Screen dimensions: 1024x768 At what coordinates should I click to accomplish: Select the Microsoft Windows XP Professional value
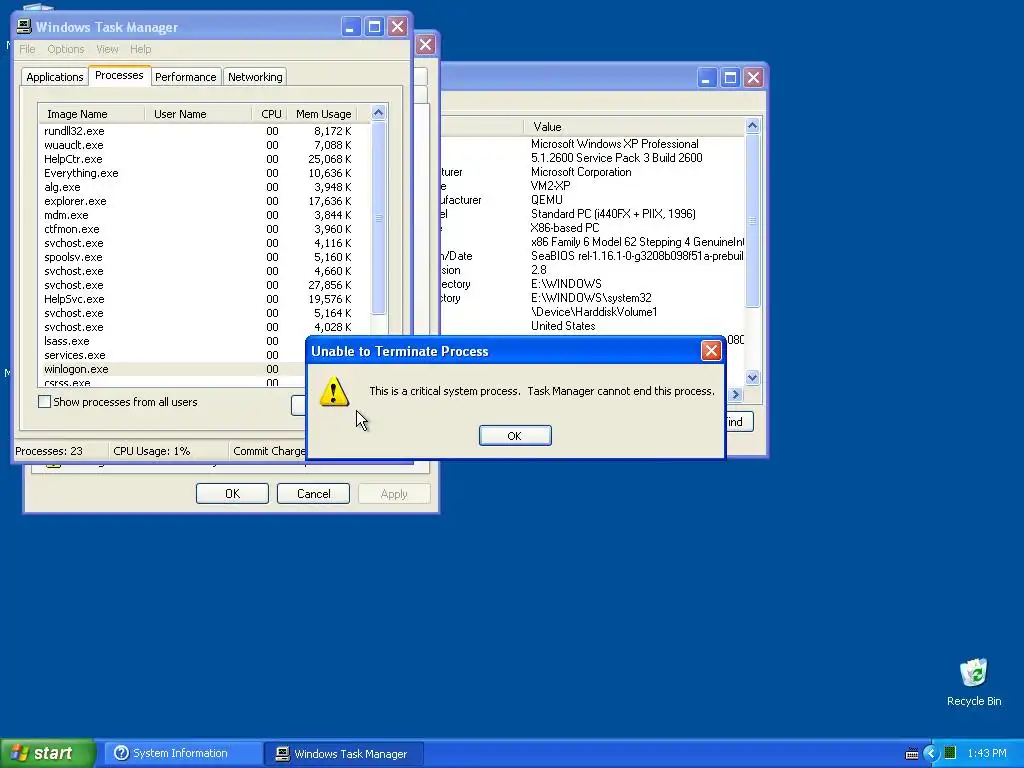[615, 144]
